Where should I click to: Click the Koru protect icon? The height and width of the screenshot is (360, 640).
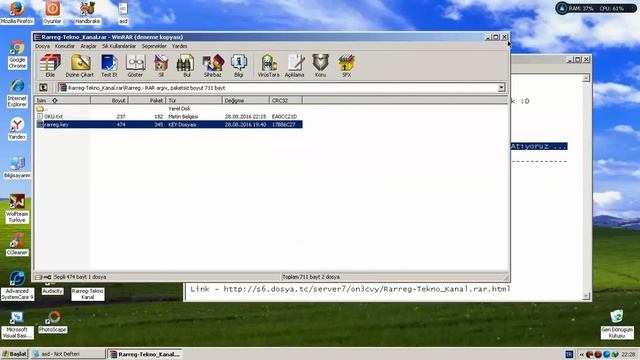[320, 65]
